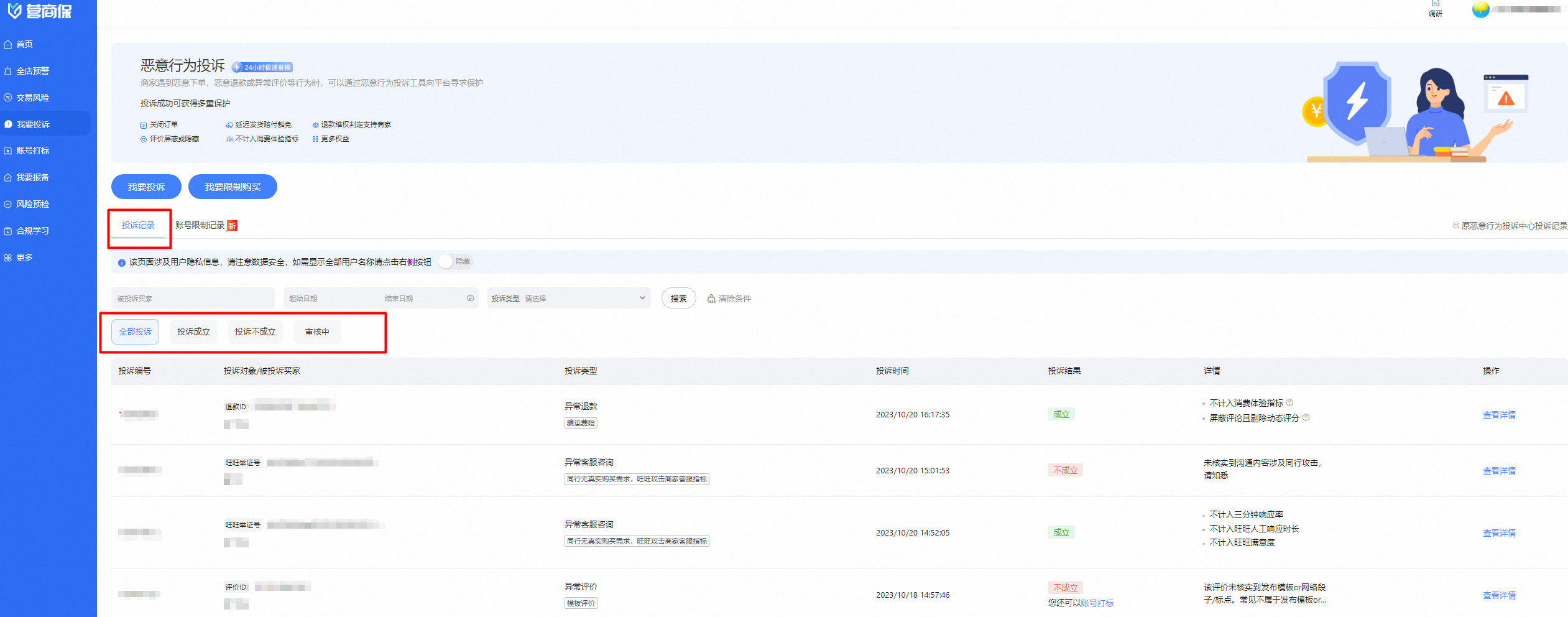Open 全店预警 alert icon in sidebar

click(8, 71)
